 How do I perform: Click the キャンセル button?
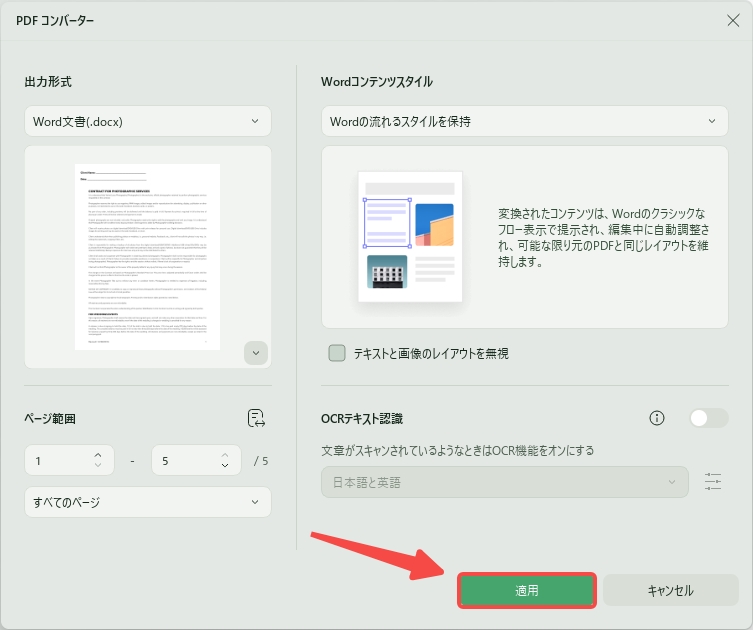click(670, 590)
